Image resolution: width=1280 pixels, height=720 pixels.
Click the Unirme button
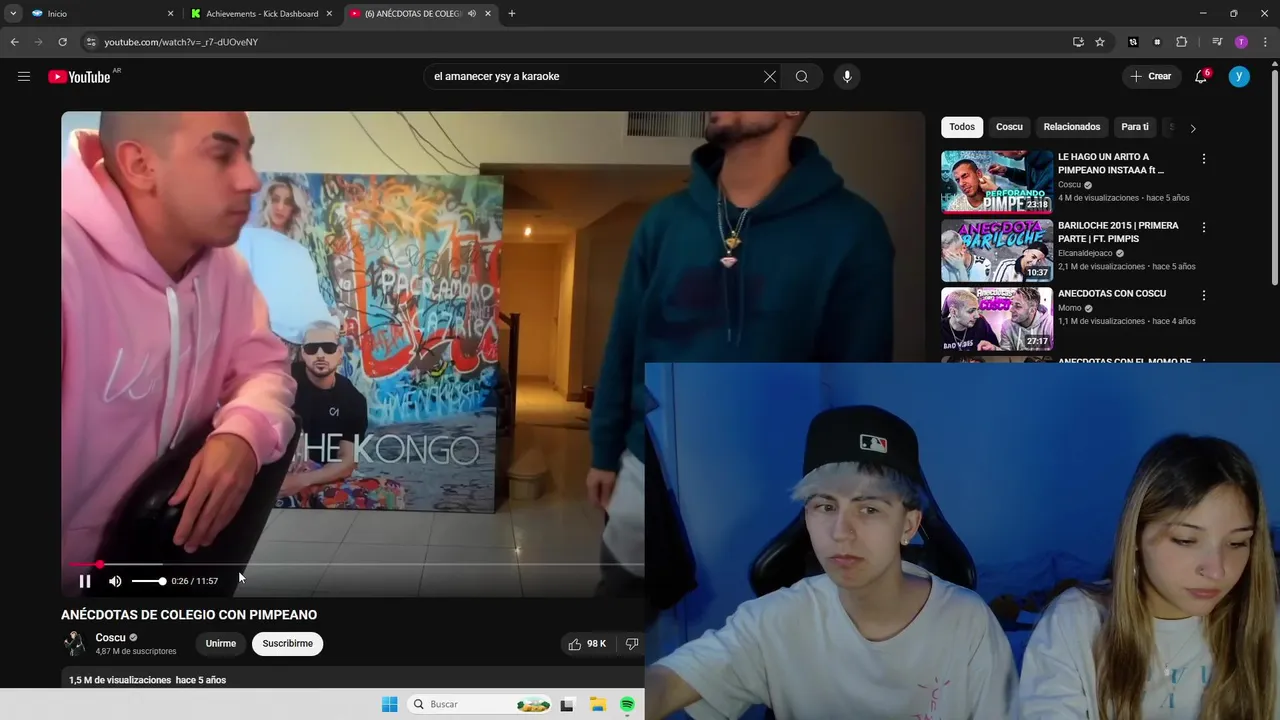(221, 644)
